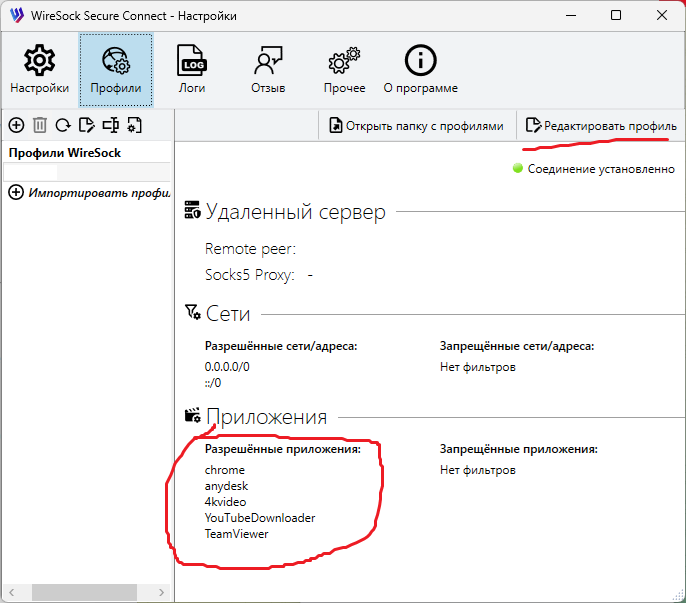Click Нет фильтров under Запрещённые приложения
This screenshot has width=686, height=603.
click(478, 470)
